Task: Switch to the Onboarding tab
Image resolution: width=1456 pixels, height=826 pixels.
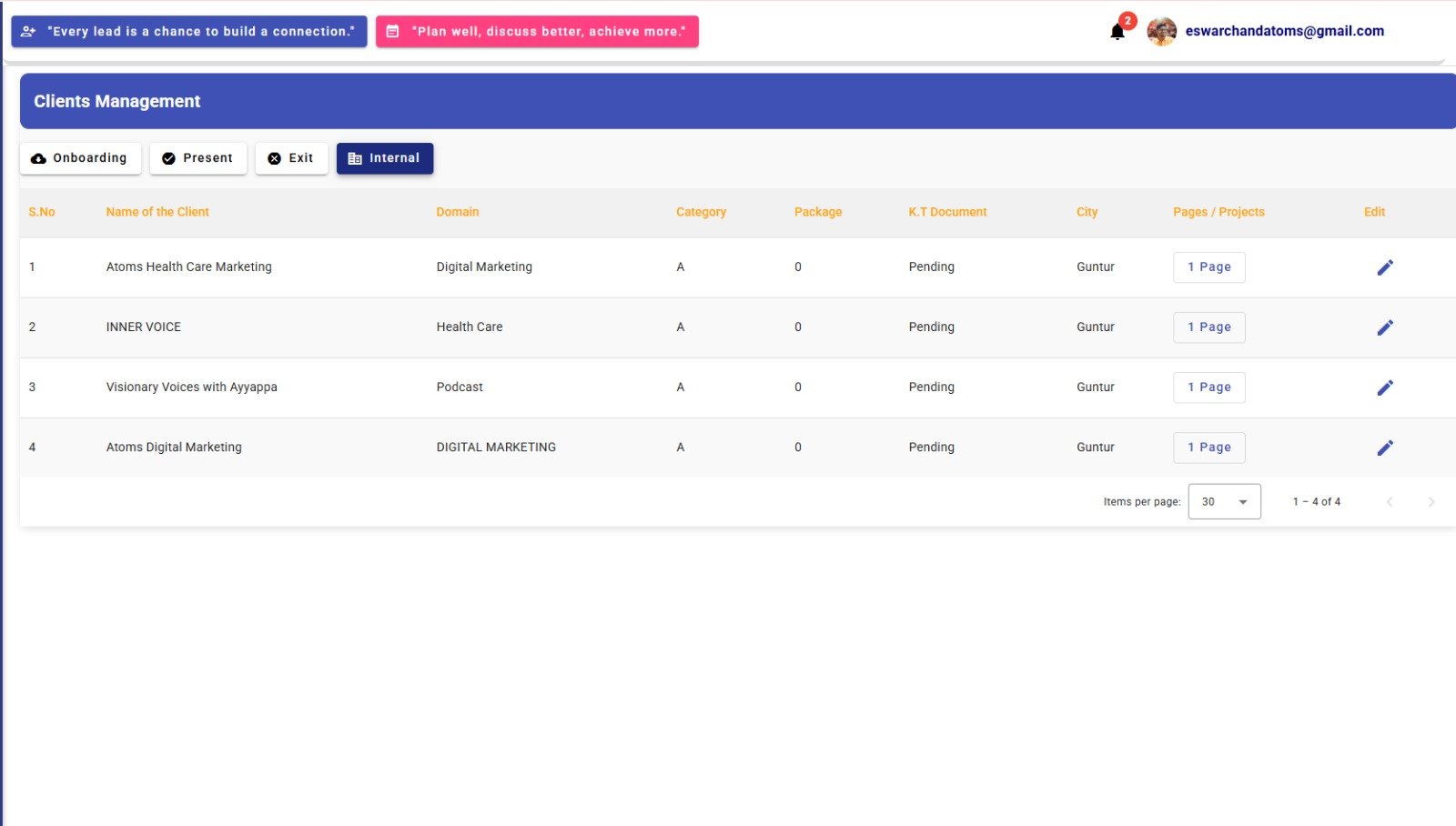Action: (x=80, y=158)
